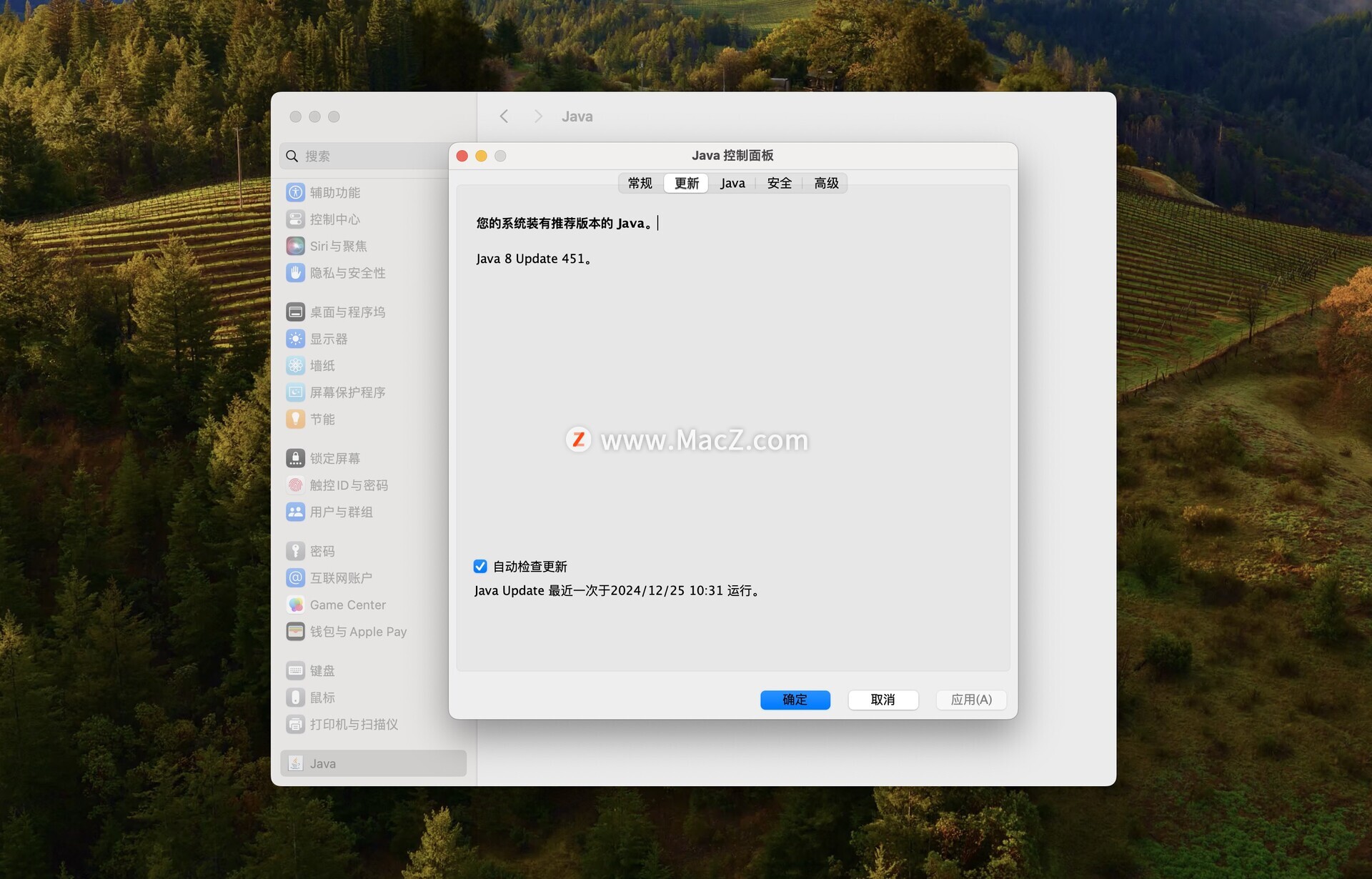Open the 打印机与扫描仪 printer icon
The image size is (1372, 879).
click(x=295, y=725)
